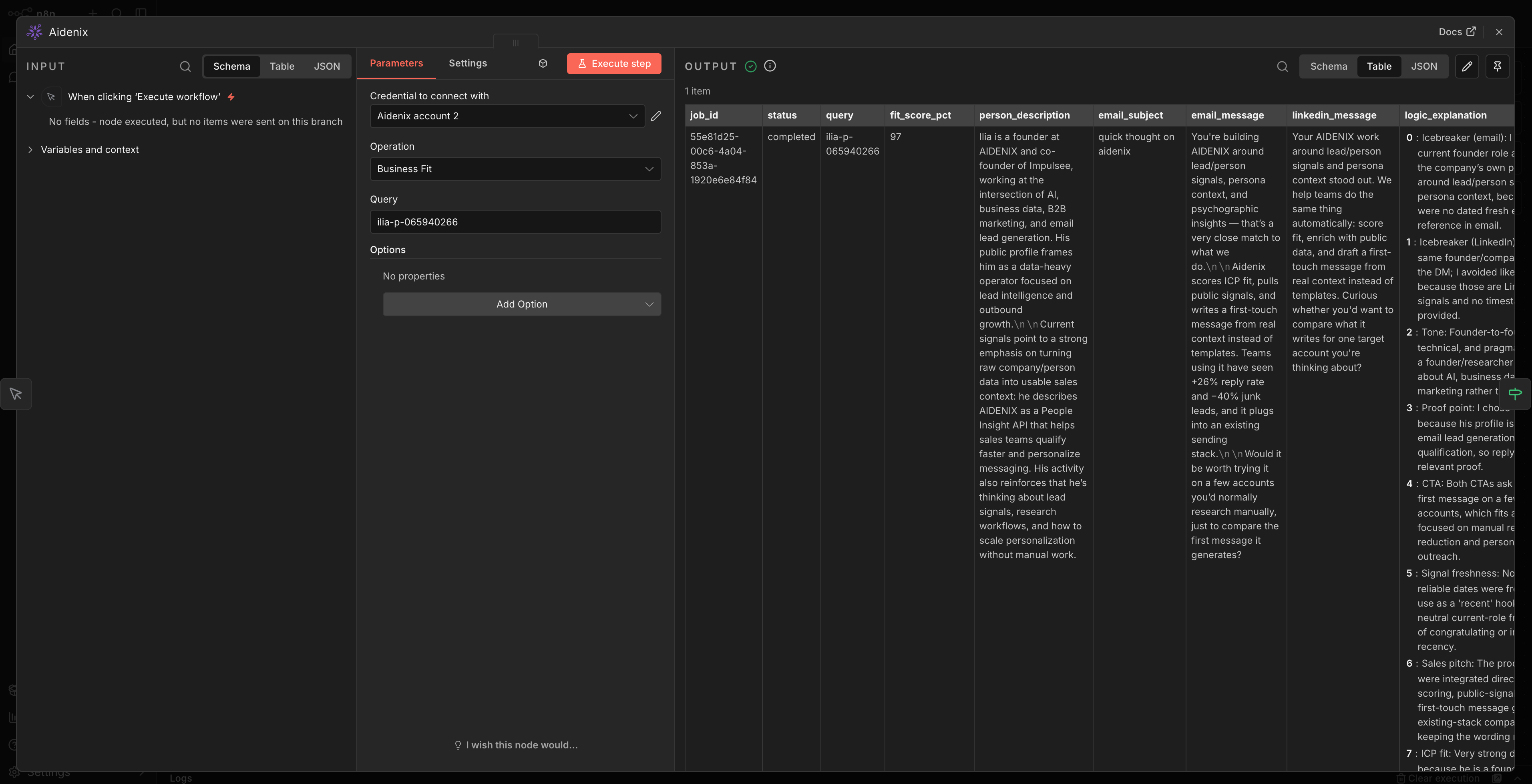Click the Query input field

click(x=515, y=222)
